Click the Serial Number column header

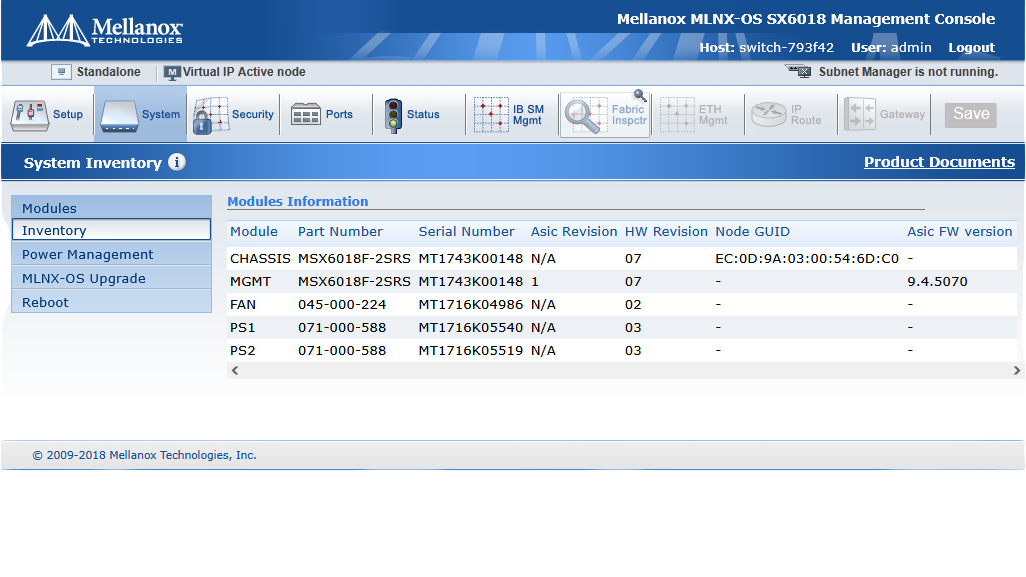point(467,232)
